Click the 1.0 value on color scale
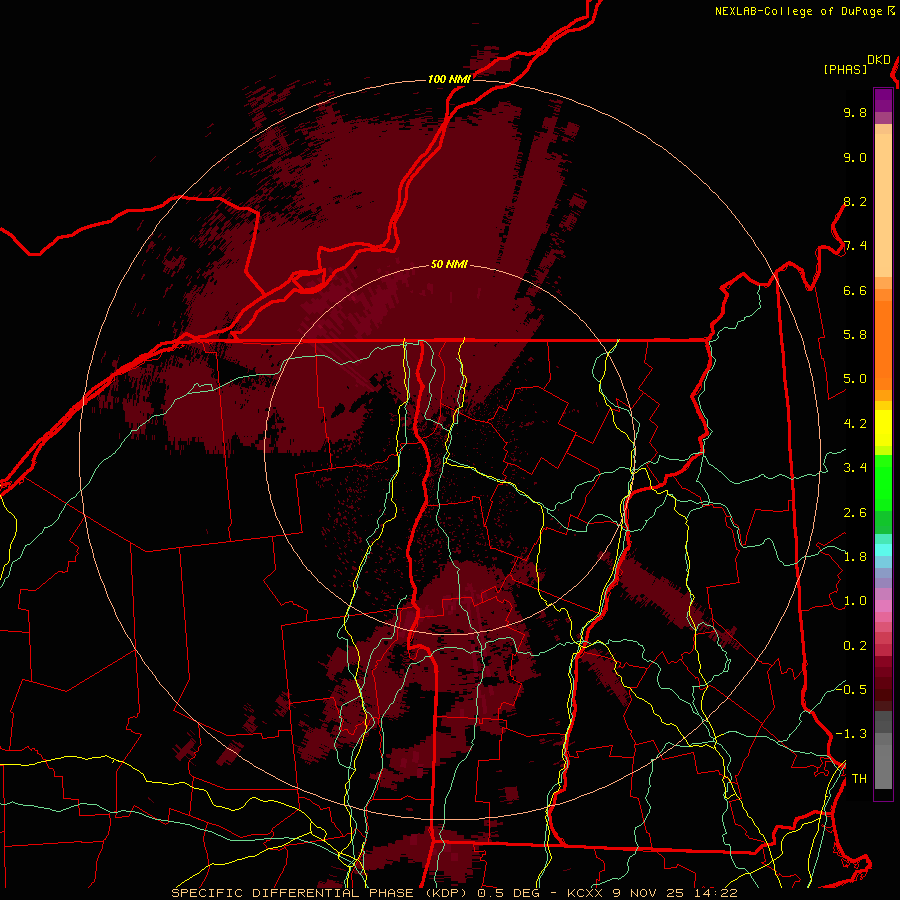Viewport: 900px width, 900px height. tap(855, 601)
